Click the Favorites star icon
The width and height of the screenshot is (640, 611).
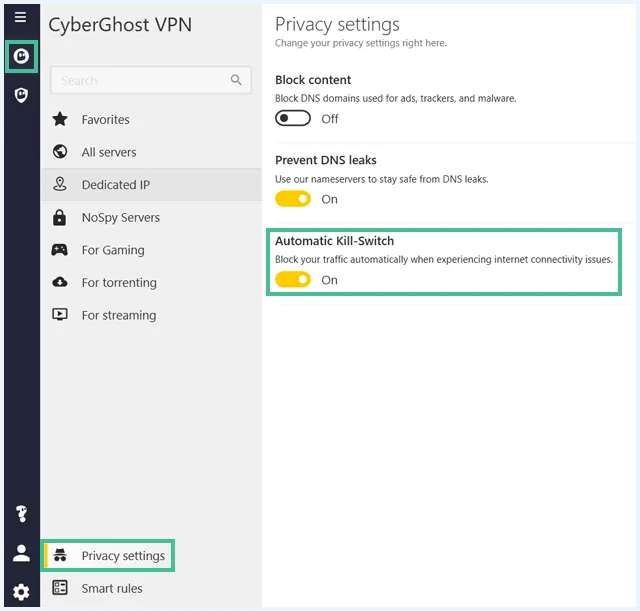(x=60, y=119)
